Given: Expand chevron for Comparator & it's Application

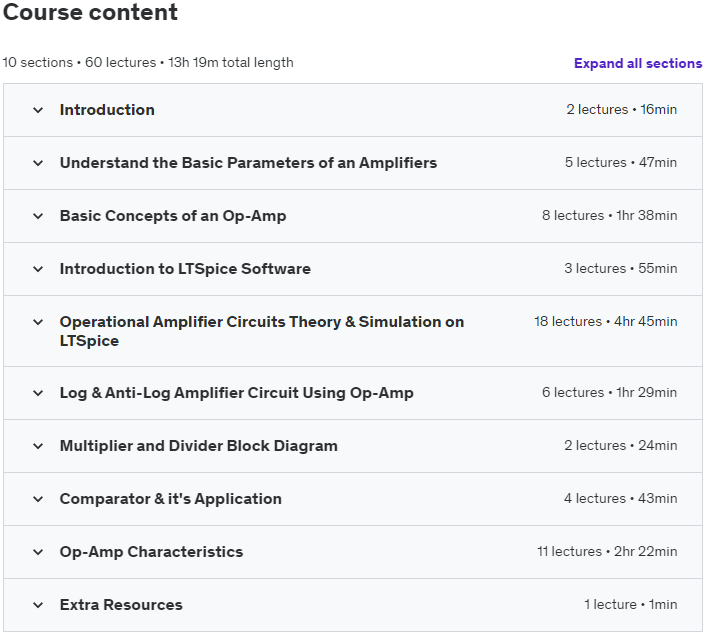Looking at the screenshot, I should click(38, 499).
